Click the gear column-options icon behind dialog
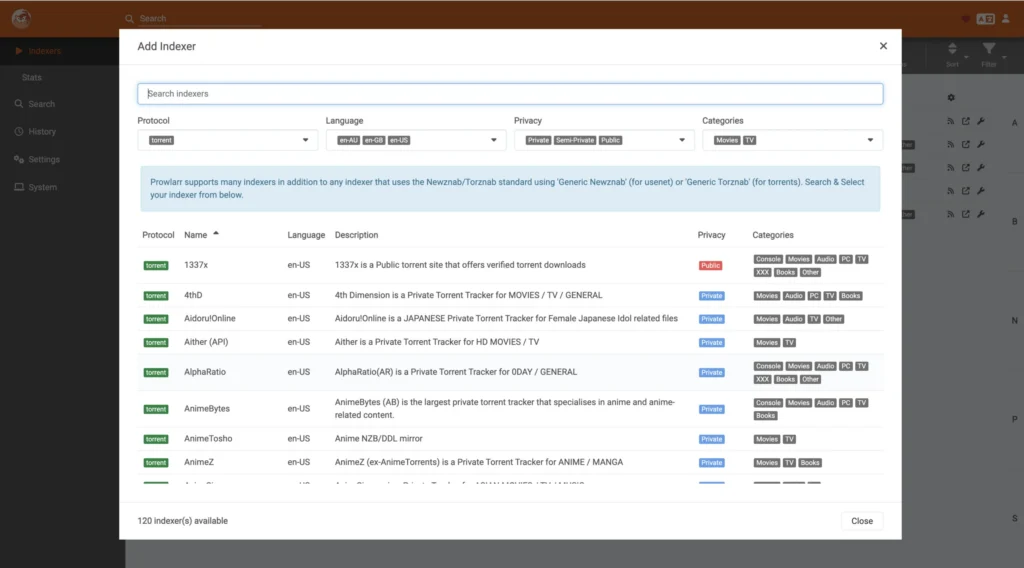1024x568 pixels. click(951, 97)
